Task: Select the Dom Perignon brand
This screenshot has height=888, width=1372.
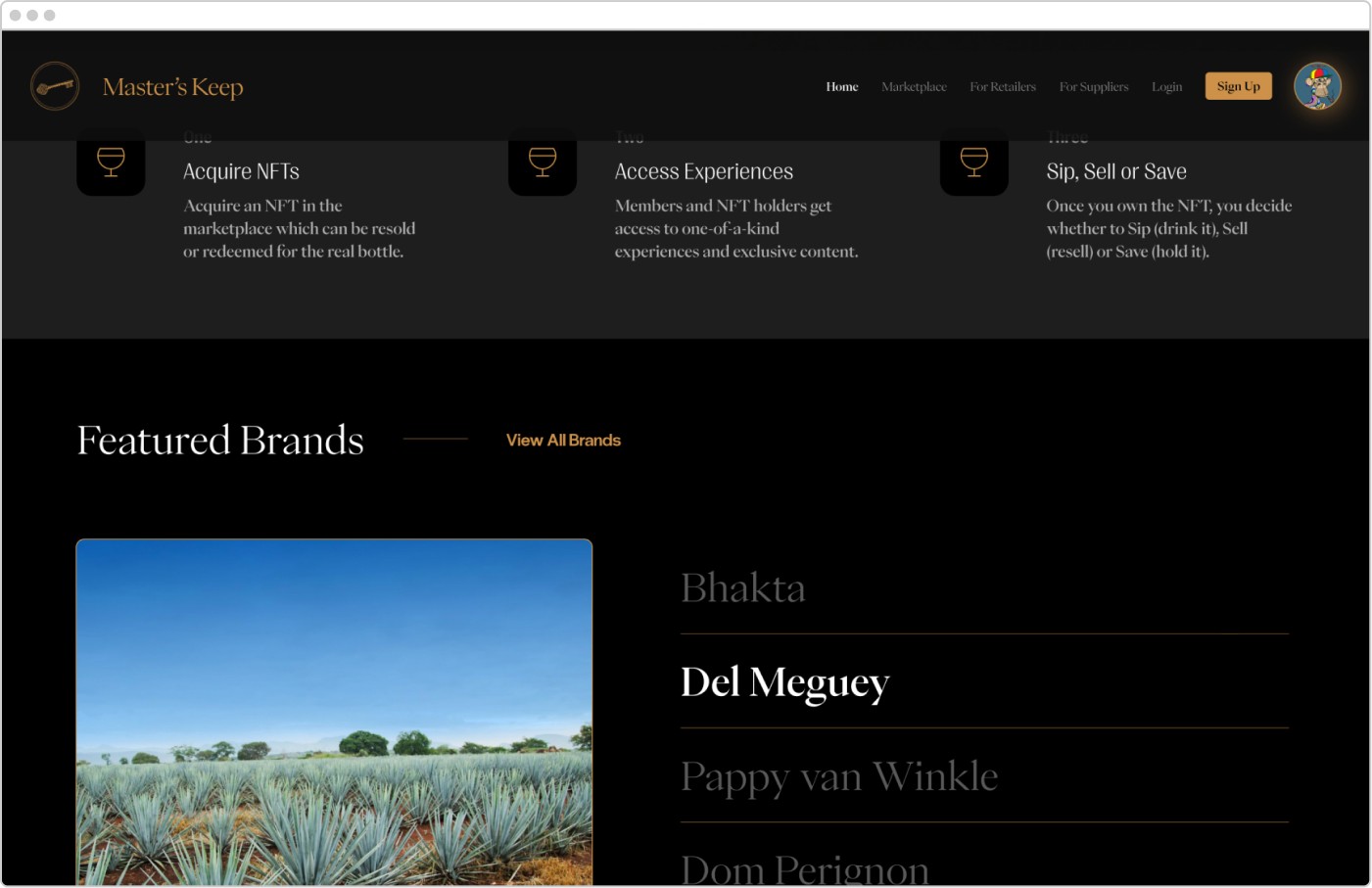Action: 805,867
